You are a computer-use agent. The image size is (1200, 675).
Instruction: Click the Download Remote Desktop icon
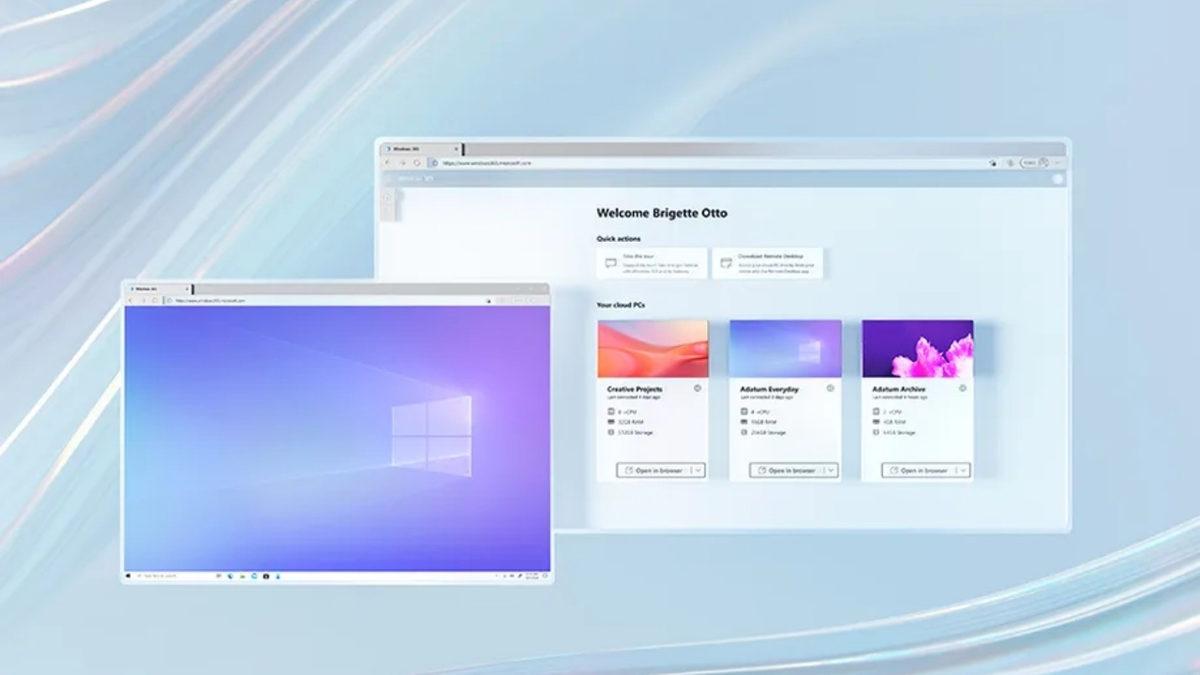click(x=725, y=260)
